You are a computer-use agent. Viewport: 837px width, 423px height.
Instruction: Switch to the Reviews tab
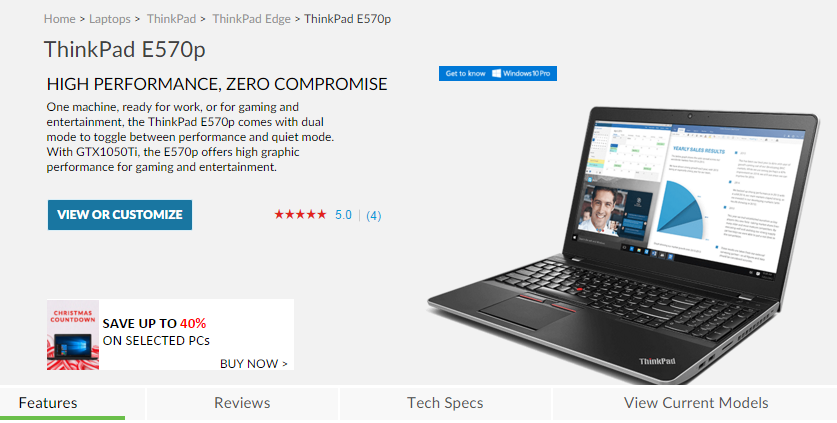pos(242,403)
